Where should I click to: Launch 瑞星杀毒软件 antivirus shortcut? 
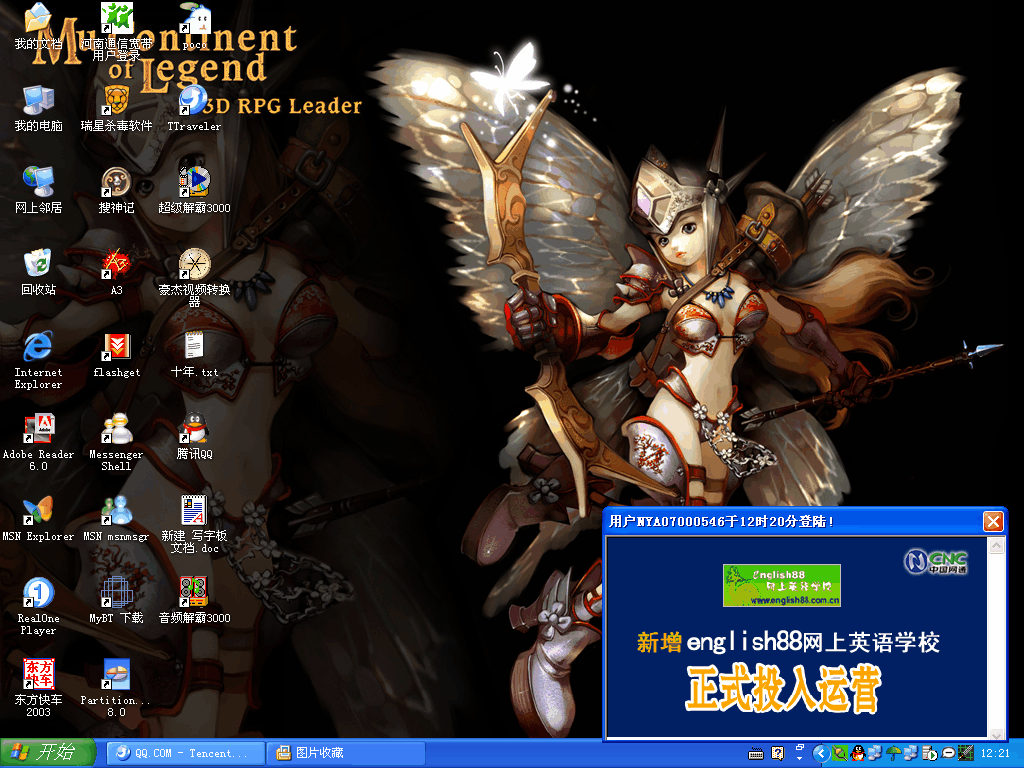click(116, 108)
